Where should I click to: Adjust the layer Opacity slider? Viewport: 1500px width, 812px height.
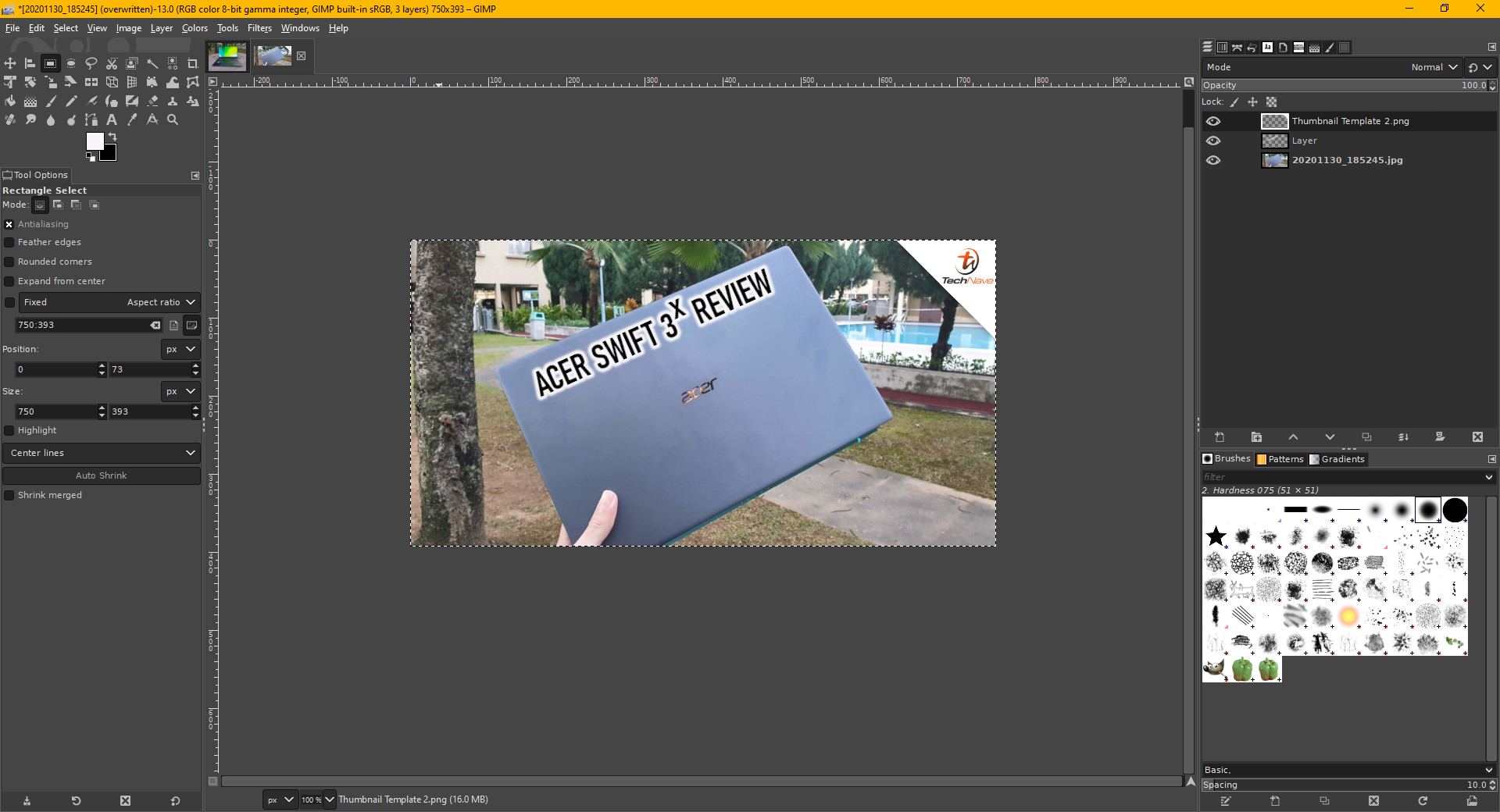(1344, 85)
